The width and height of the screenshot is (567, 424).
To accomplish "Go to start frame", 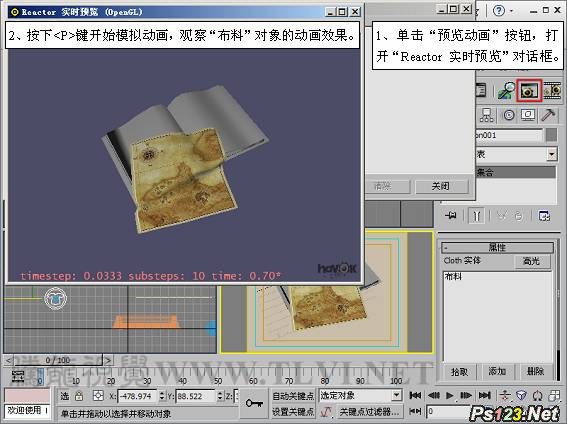I will (x=415, y=395).
